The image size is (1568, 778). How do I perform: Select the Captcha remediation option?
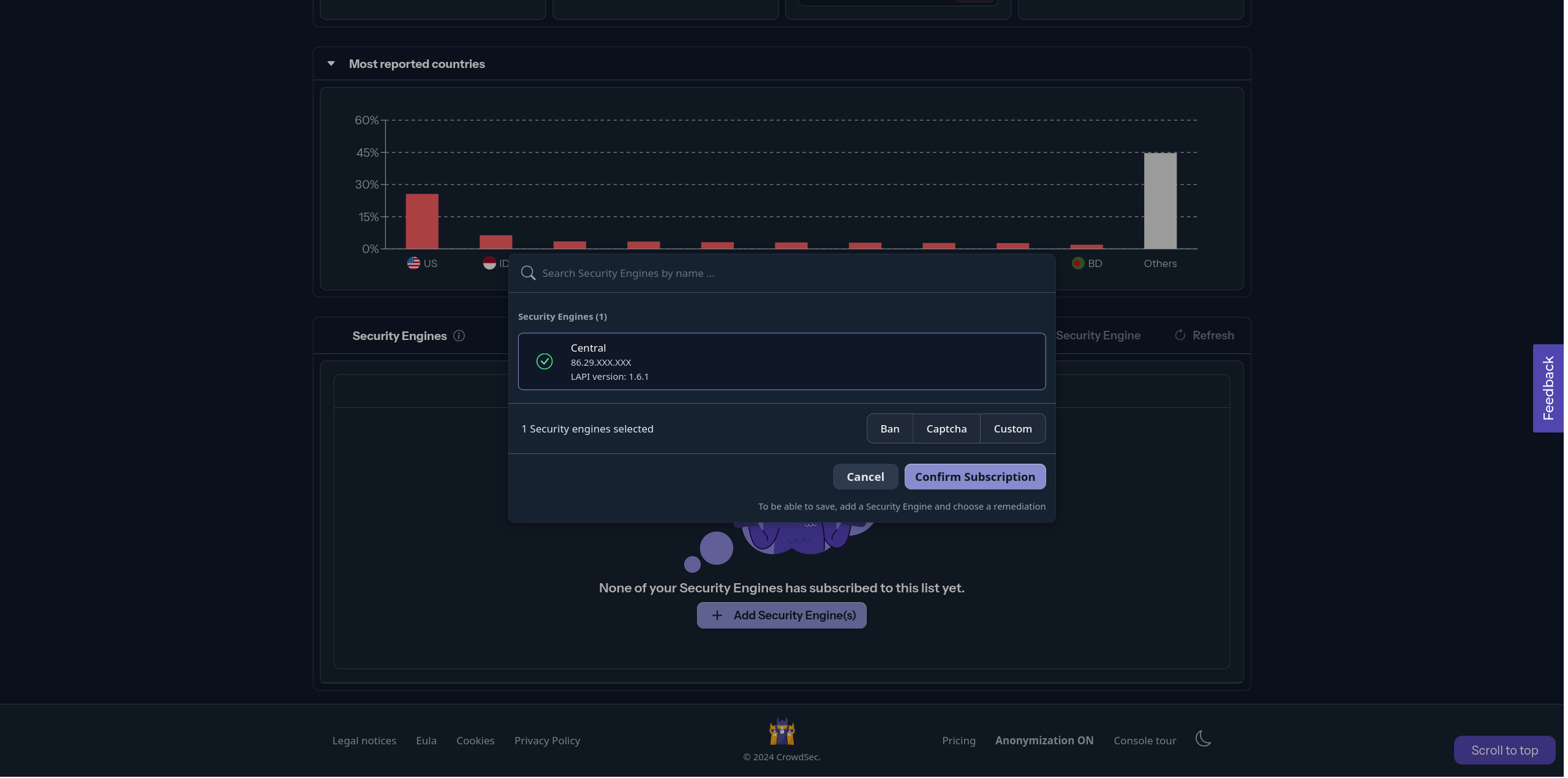pyautogui.click(x=946, y=428)
